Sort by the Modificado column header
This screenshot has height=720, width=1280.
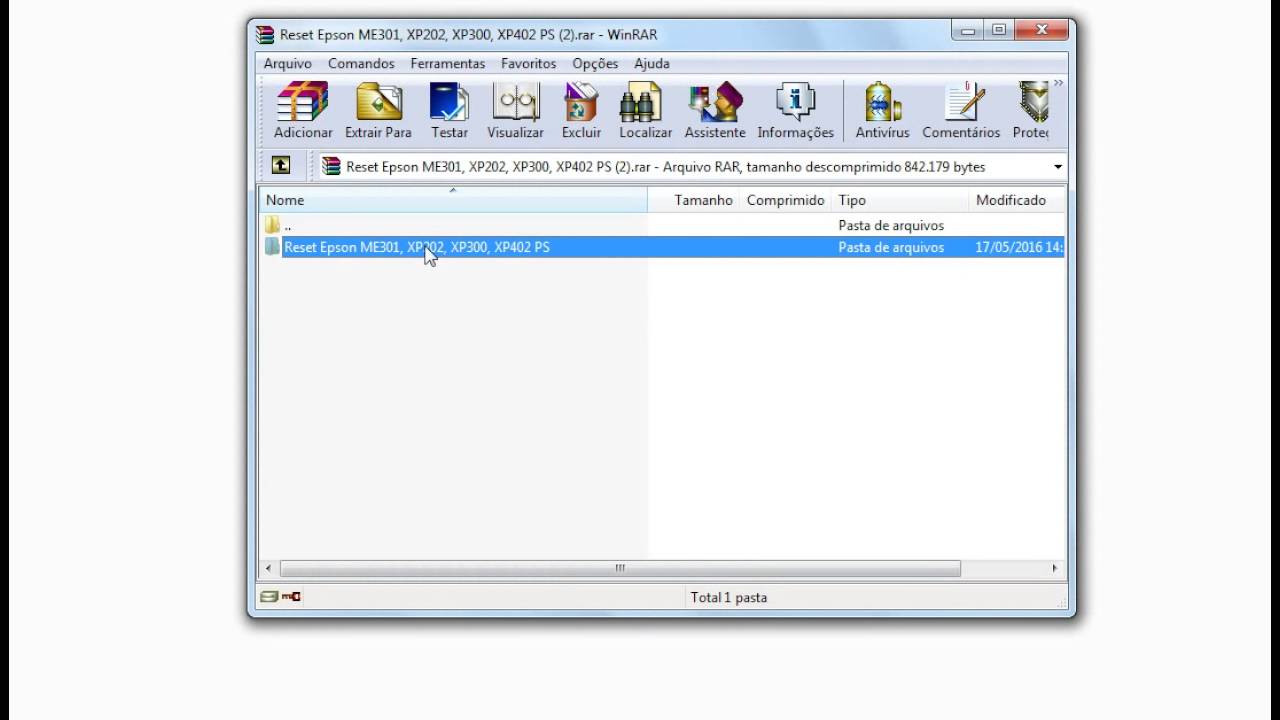[1017, 200]
